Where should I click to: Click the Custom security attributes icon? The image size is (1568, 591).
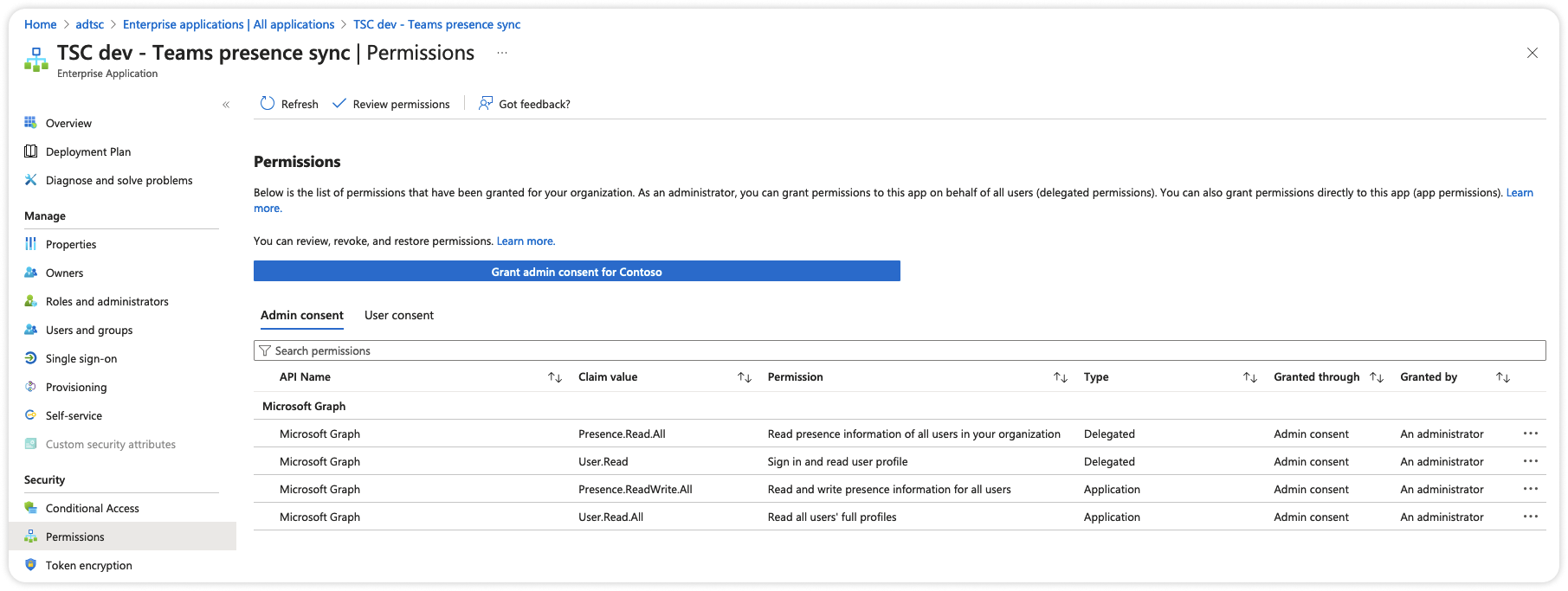click(30, 444)
